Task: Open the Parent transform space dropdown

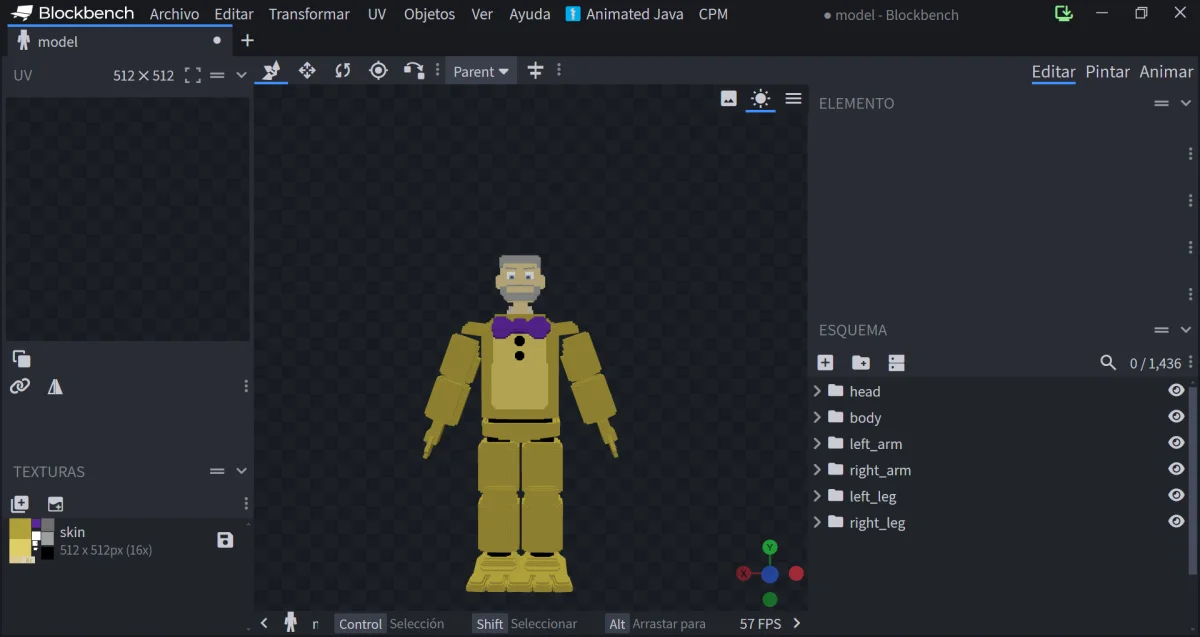Action: point(481,71)
